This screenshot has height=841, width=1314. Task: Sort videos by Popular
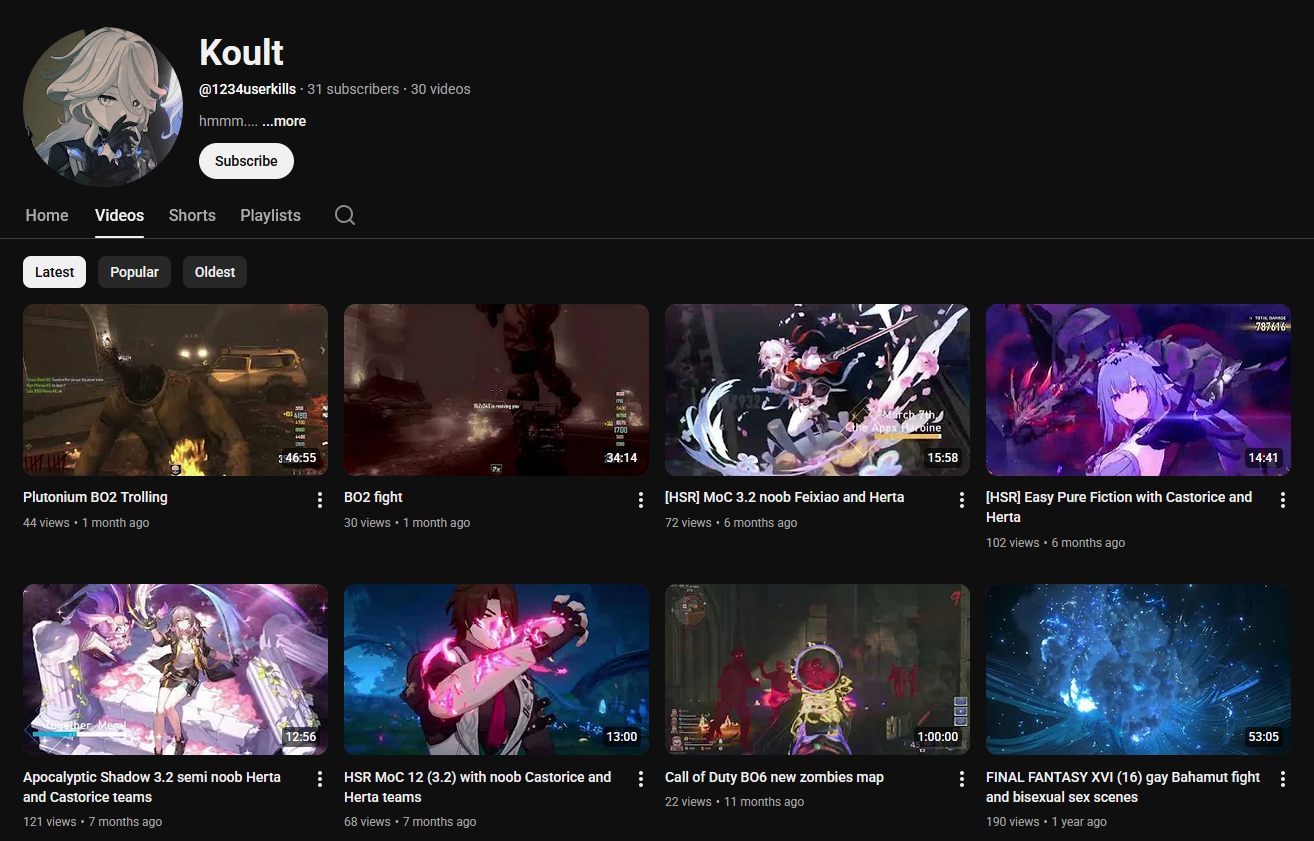coord(134,272)
